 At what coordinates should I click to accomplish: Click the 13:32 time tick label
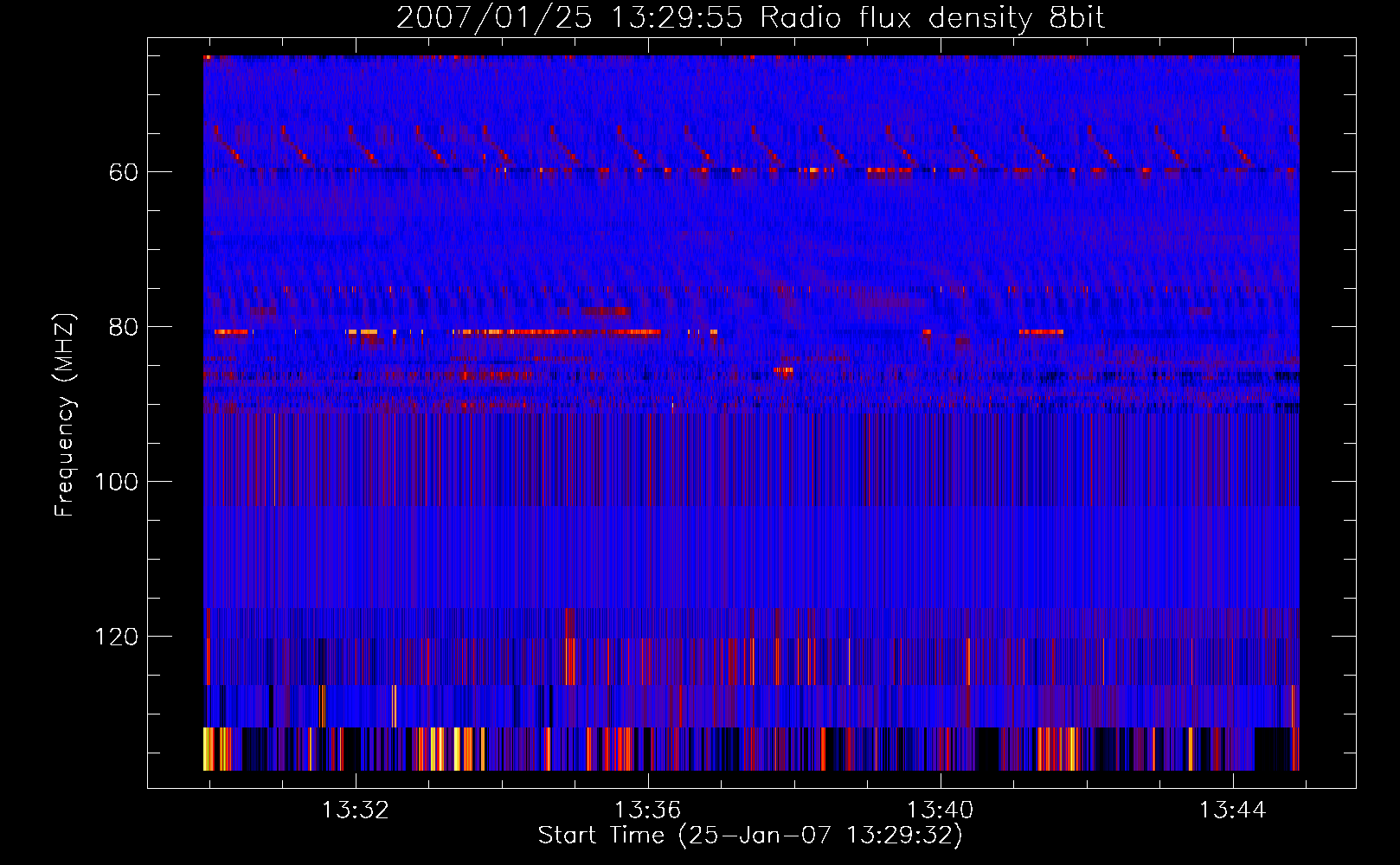355,810
